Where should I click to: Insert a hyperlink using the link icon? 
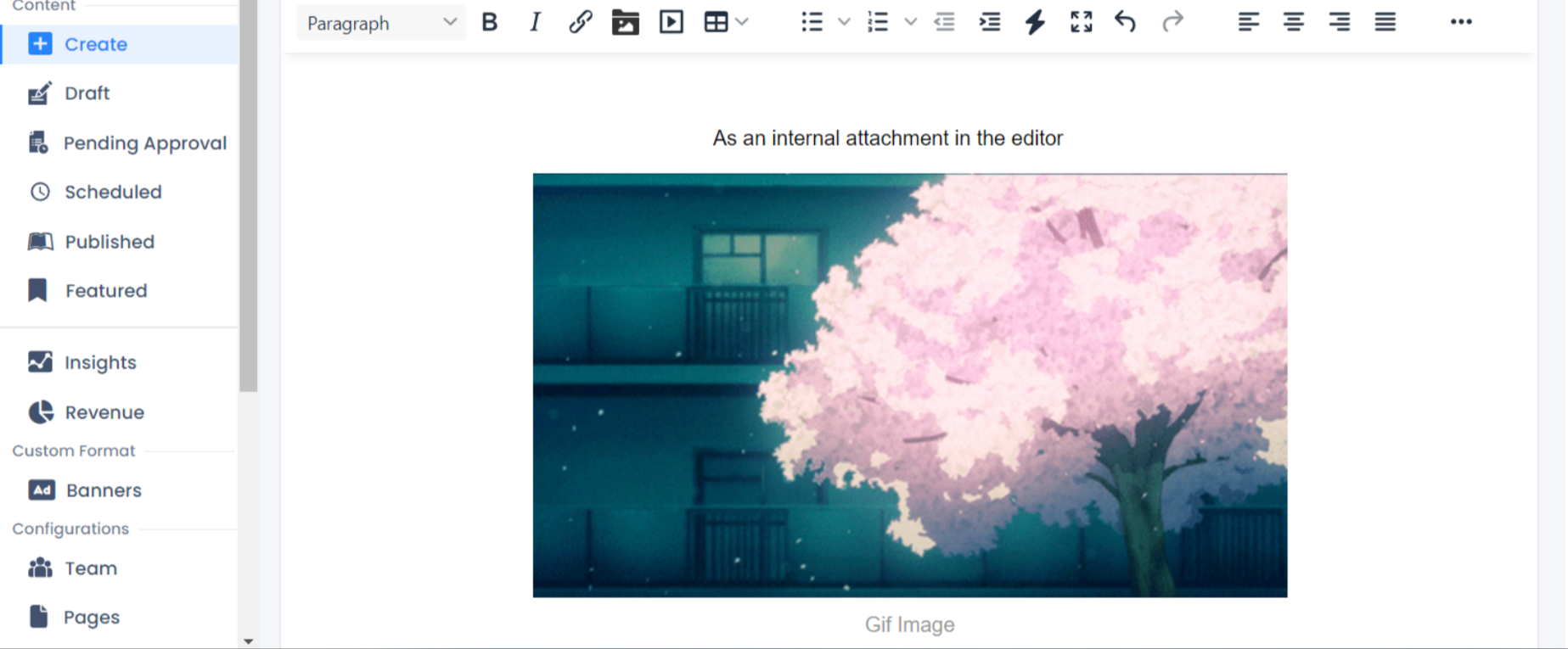pyautogui.click(x=580, y=22)
